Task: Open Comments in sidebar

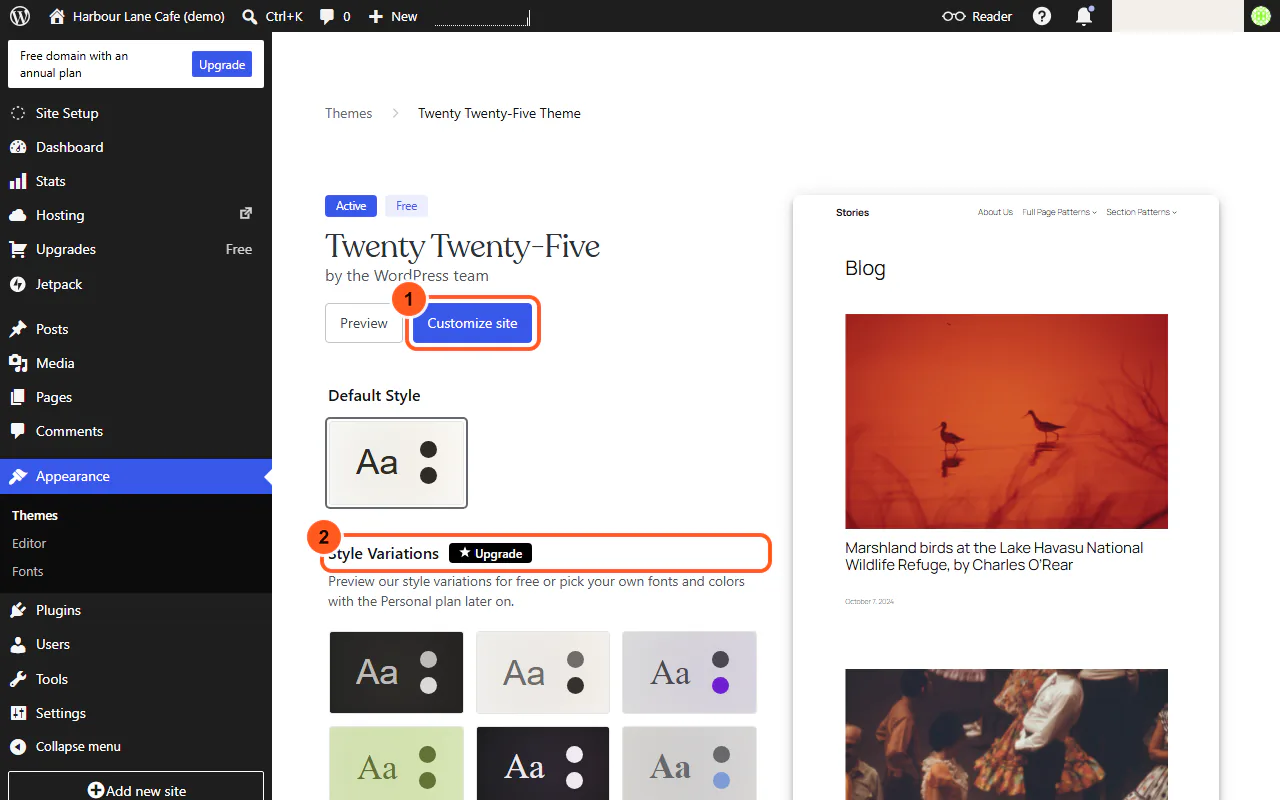Action: [x=136, y=431]
